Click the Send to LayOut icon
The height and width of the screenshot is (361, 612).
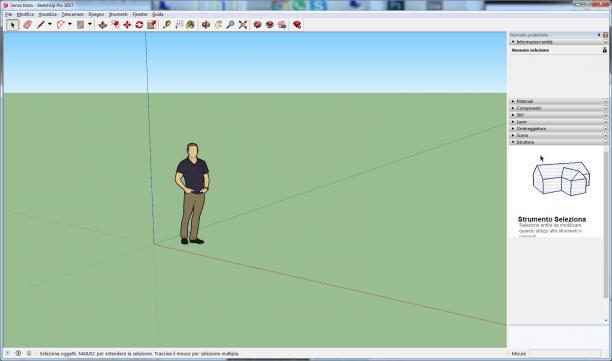[x=282, y=25]
